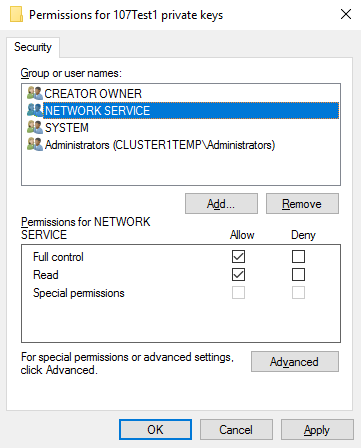361x448 pixels.
Task: Toggle Deny checkbox for Read
Action: tap(298, 275)
